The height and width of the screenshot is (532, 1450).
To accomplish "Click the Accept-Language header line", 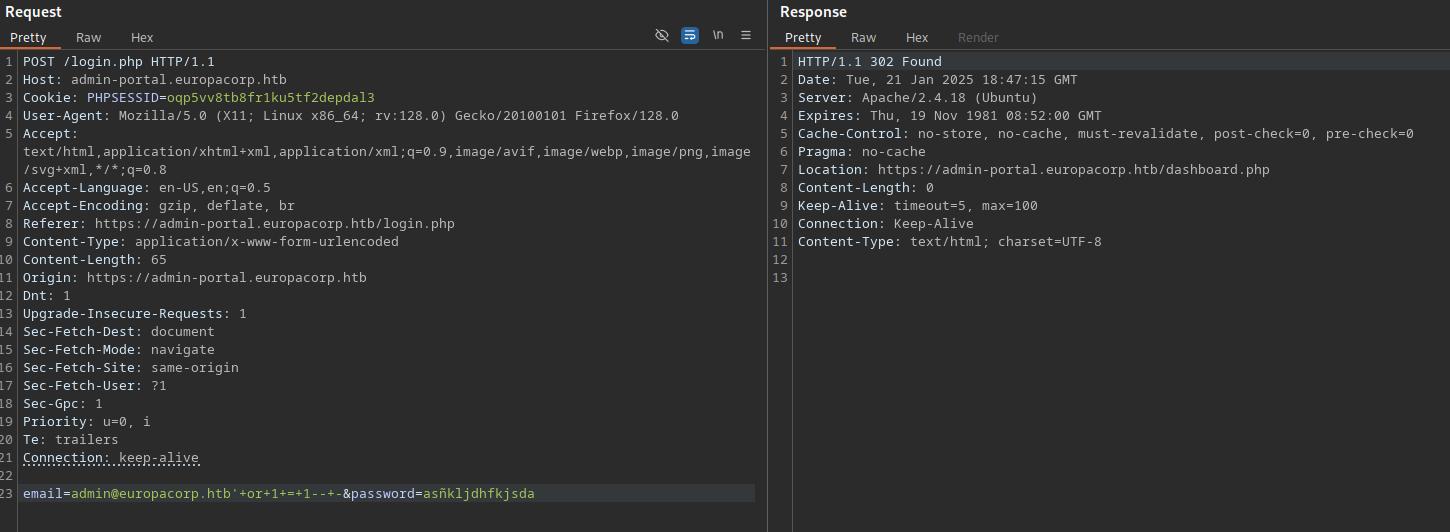I will (x=147, y=187).
